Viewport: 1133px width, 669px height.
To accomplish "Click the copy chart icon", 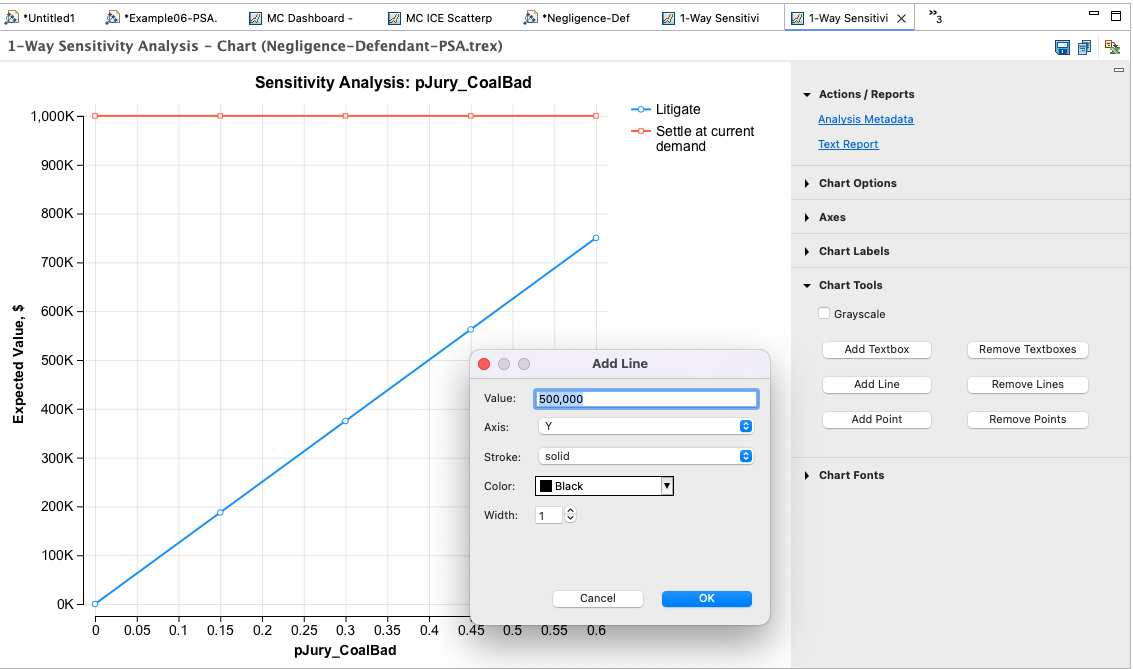I will coord(1085,47).
